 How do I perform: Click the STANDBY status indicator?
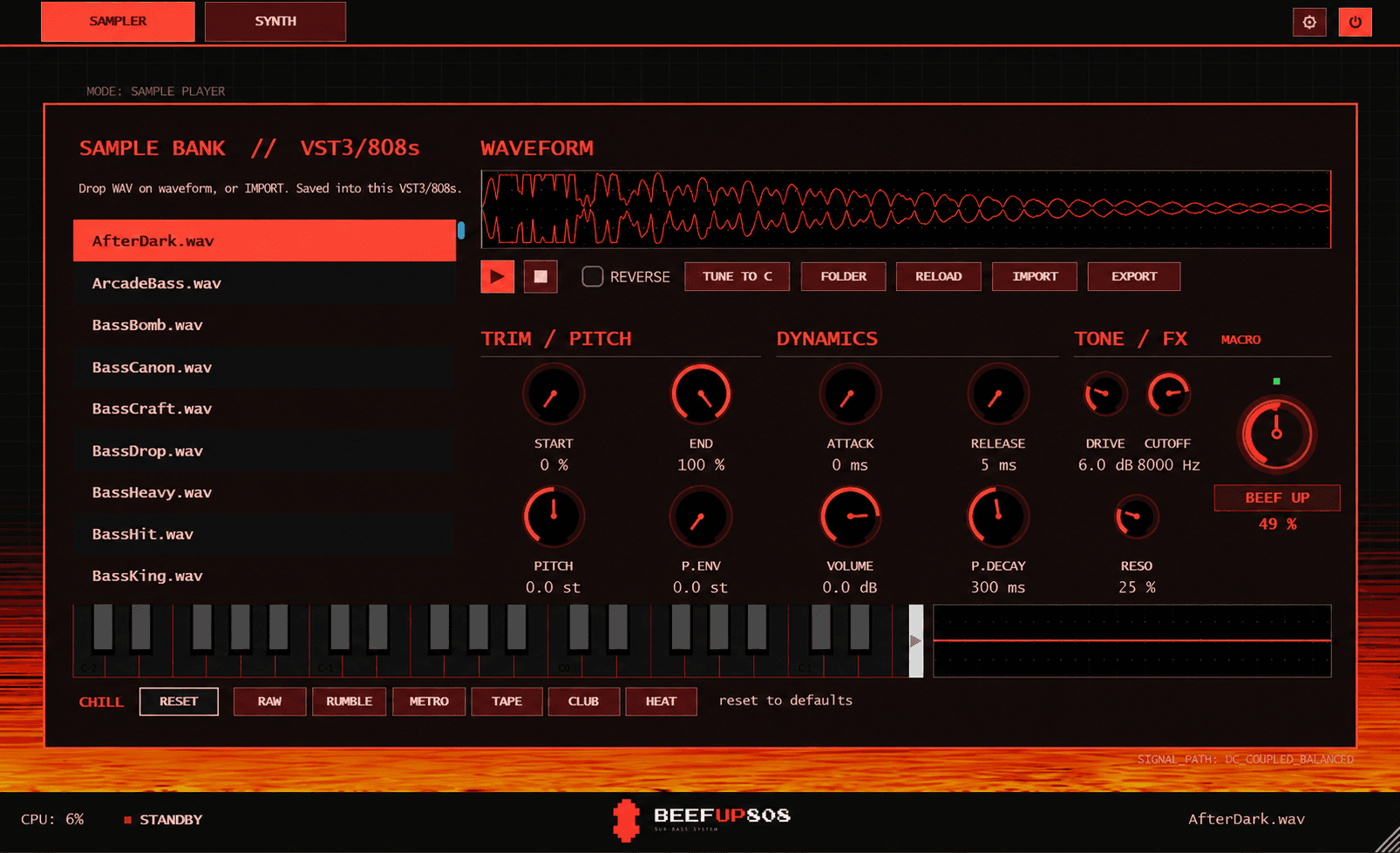click(x=163, y=820)
